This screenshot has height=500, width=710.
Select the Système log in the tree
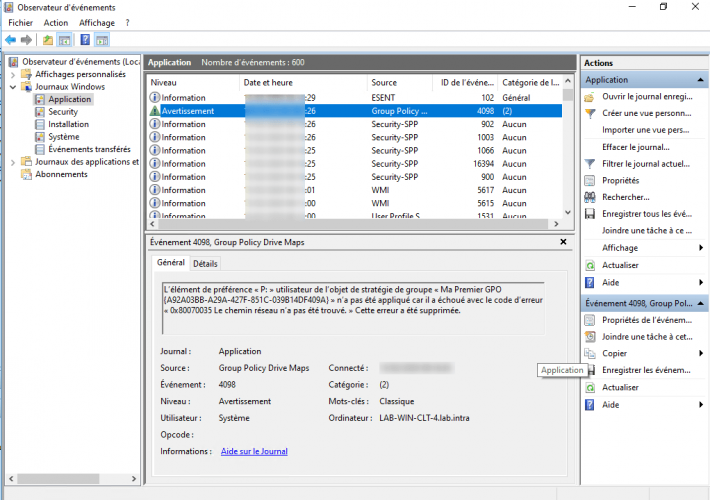click(x=63, y=137)
